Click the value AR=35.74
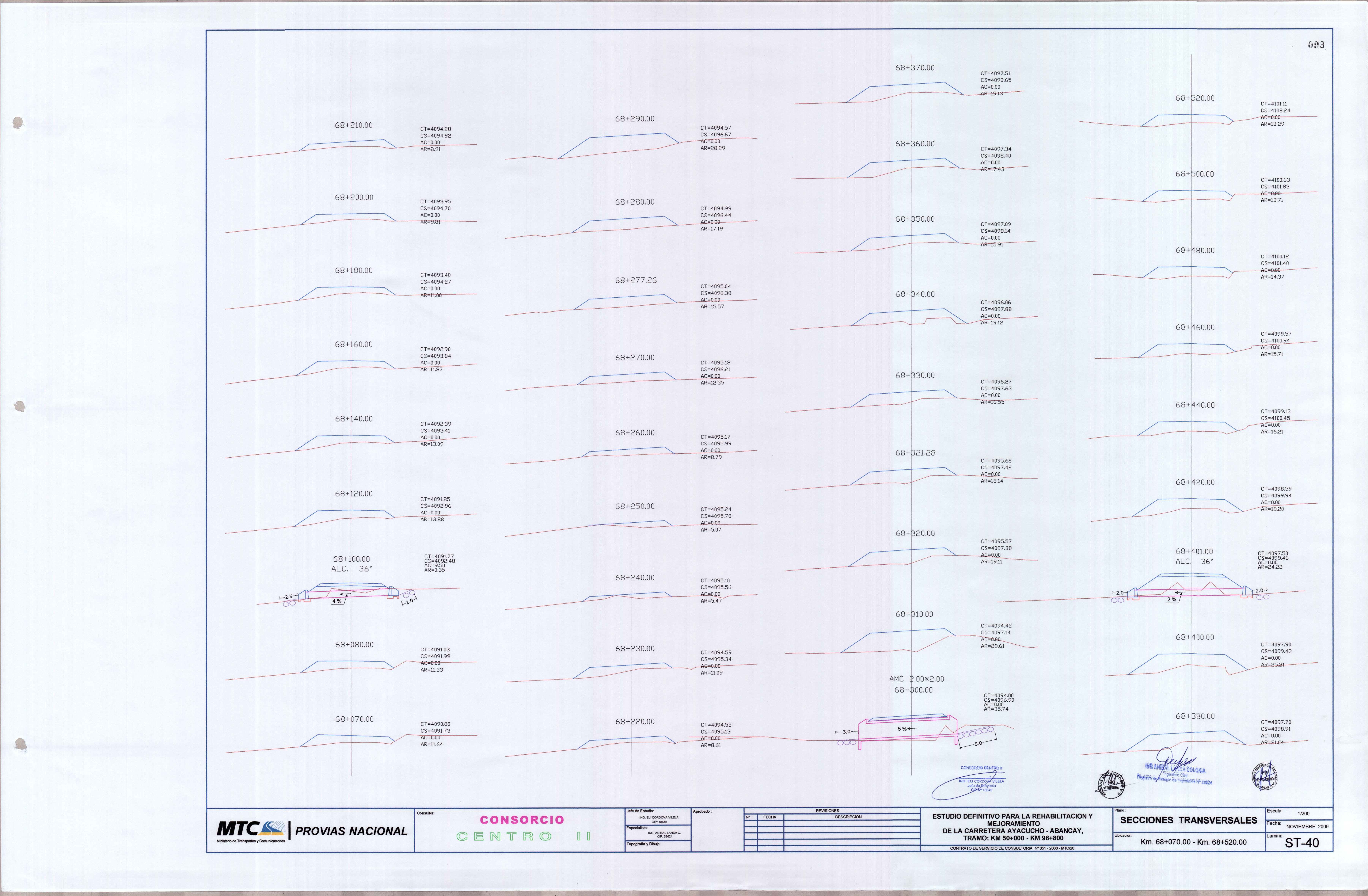The height and width of the screenshot is (896, 1368). click(x=996, y=709)
